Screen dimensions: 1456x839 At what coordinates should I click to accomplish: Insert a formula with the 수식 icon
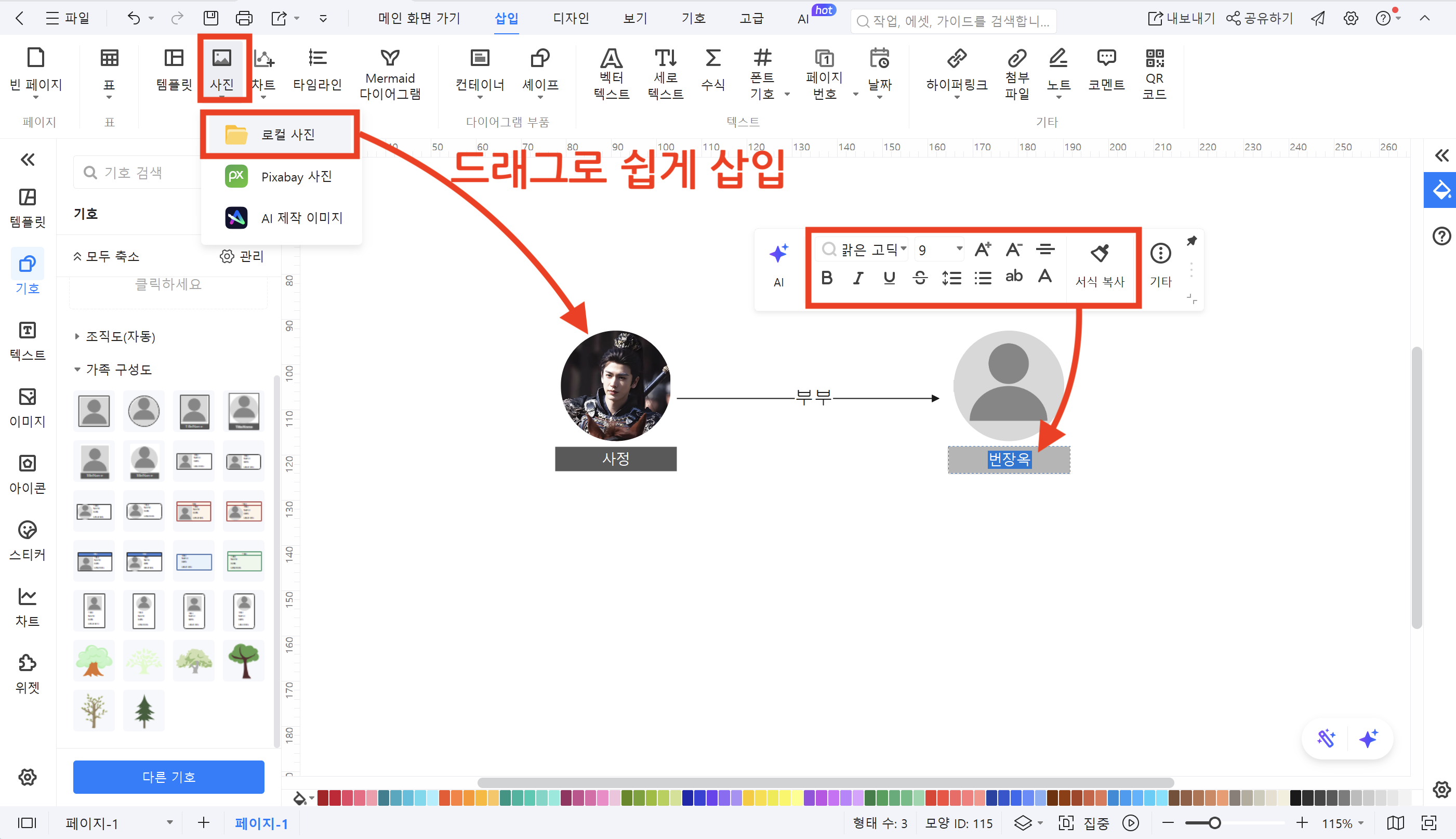[712, 58]
